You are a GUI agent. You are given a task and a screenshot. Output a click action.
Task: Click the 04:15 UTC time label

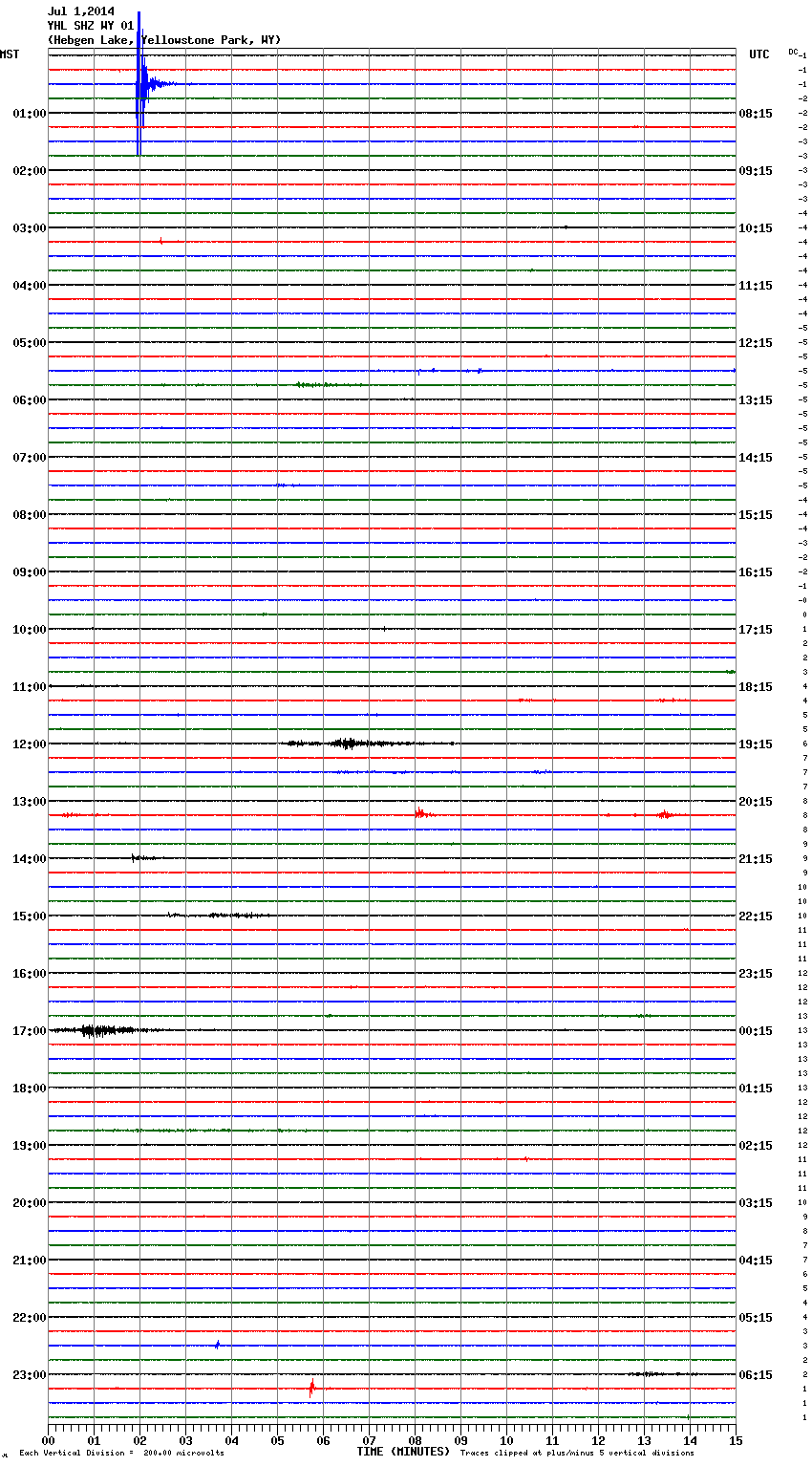click(x=756, y=1261)
